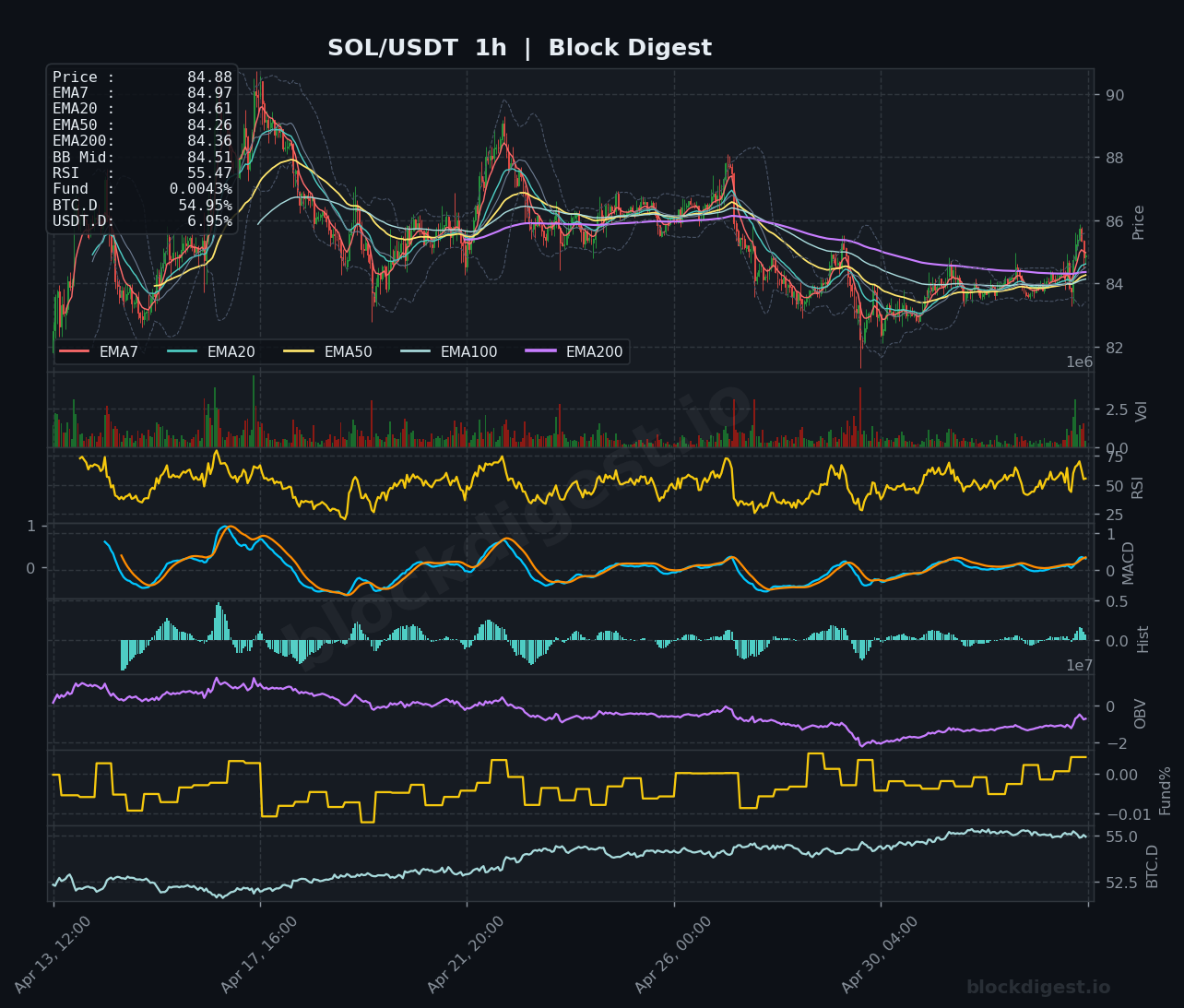Click the 0.5 tick on the Hist axis

[x=1117, y=602]
